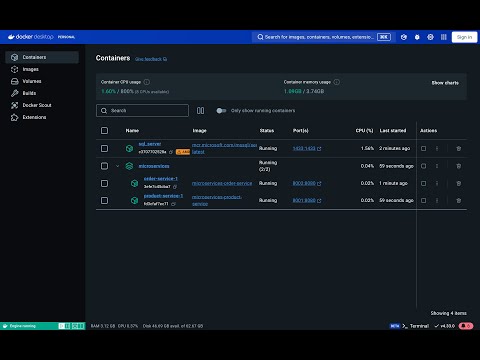The width and height of the screenshot is (480, 360).
Task: Open the microservices-product-service image link
Action: [217, 200]
